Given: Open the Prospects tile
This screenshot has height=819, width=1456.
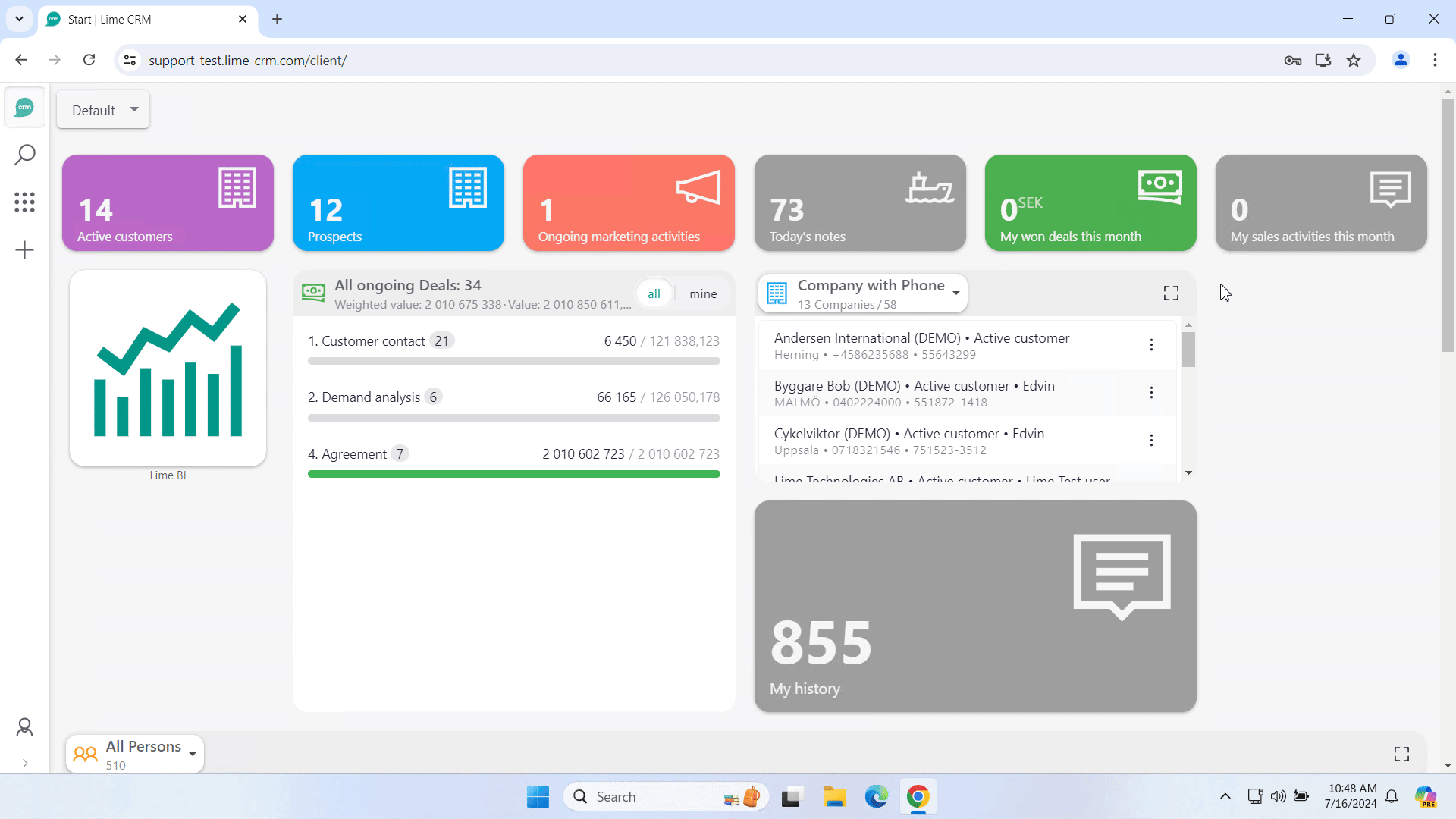Looking at the screenshot, I should coord(398,203).
